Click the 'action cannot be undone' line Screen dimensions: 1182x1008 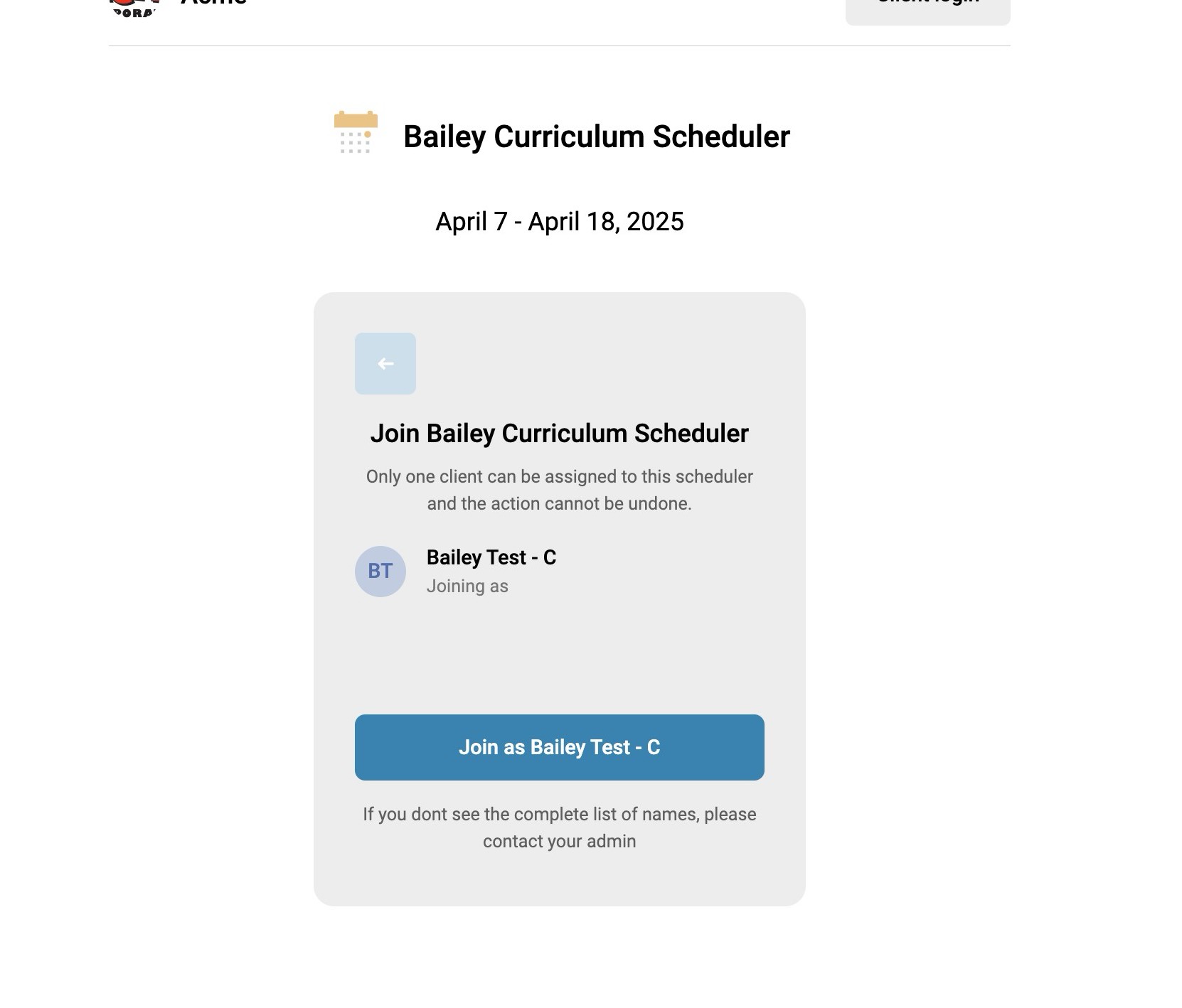pos(560,503)
